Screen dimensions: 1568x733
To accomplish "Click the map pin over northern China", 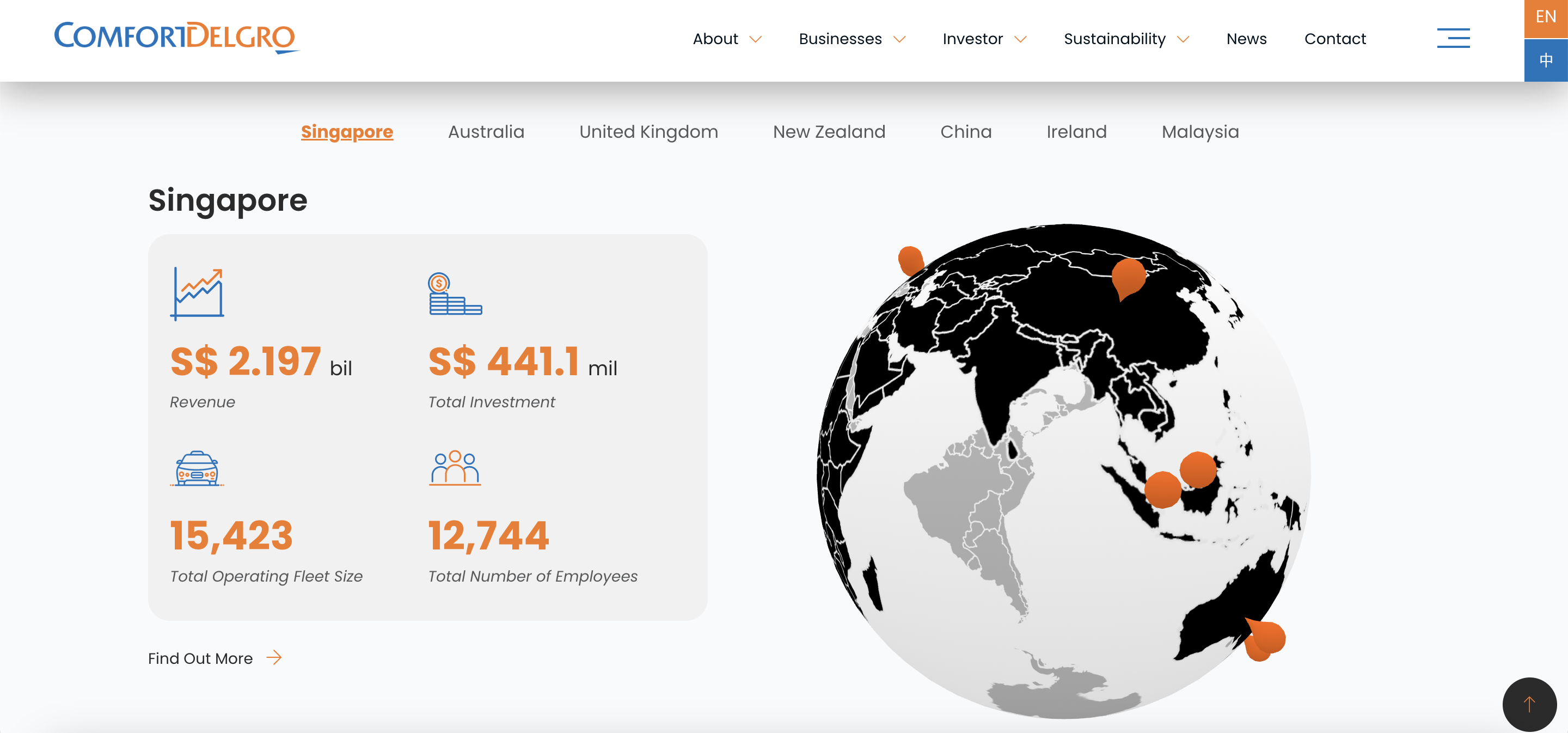I will pos(1128,278).
